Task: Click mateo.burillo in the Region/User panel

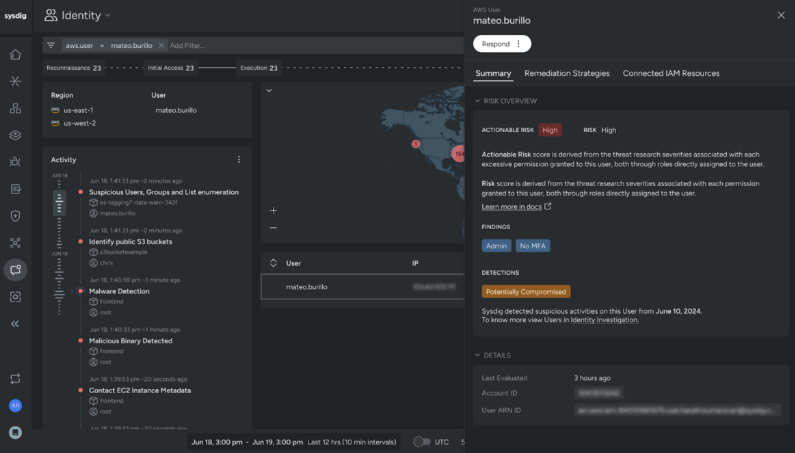Action: [x=176, y=110]
